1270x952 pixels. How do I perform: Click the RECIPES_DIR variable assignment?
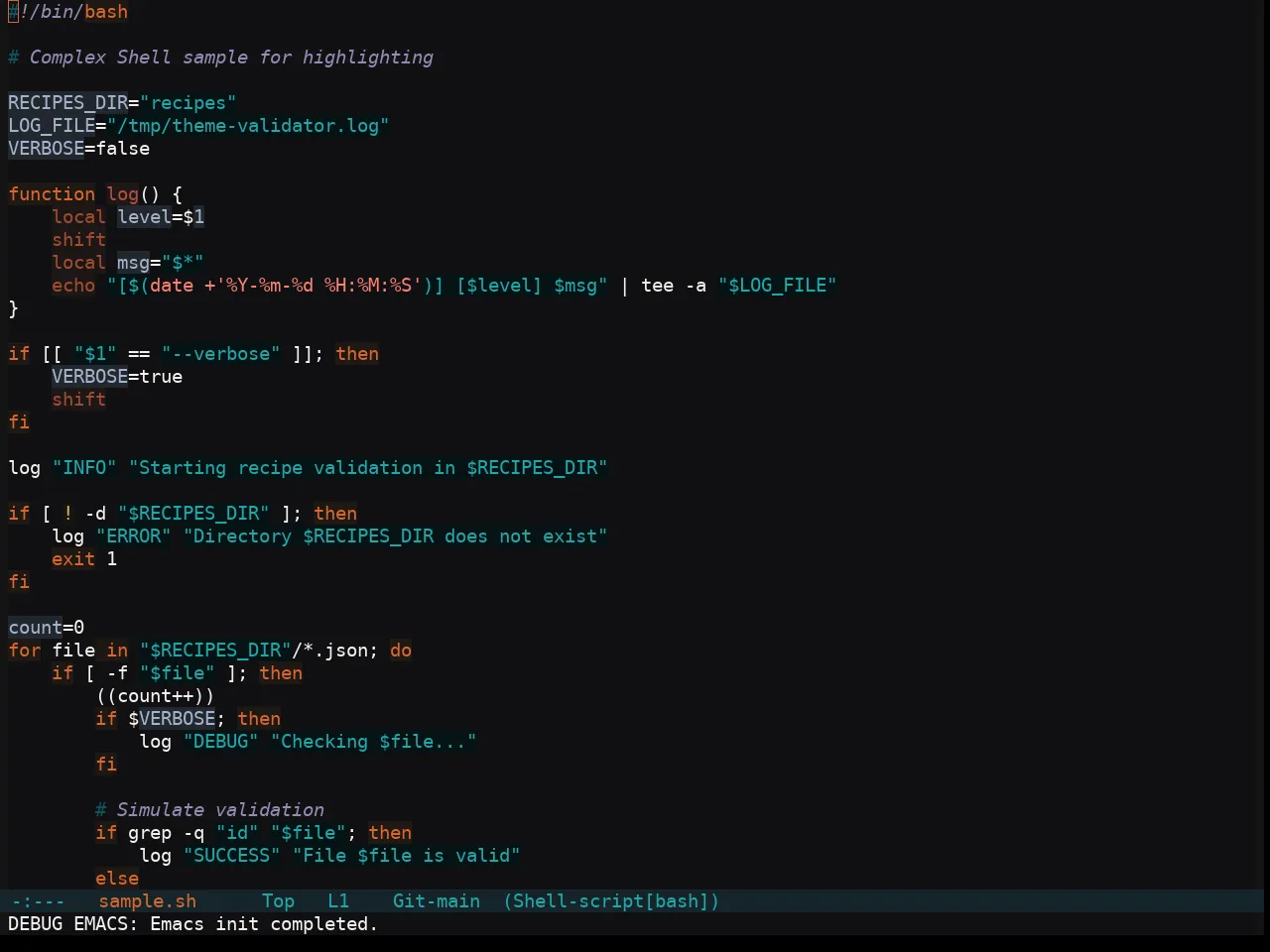(x=122, y=103)
